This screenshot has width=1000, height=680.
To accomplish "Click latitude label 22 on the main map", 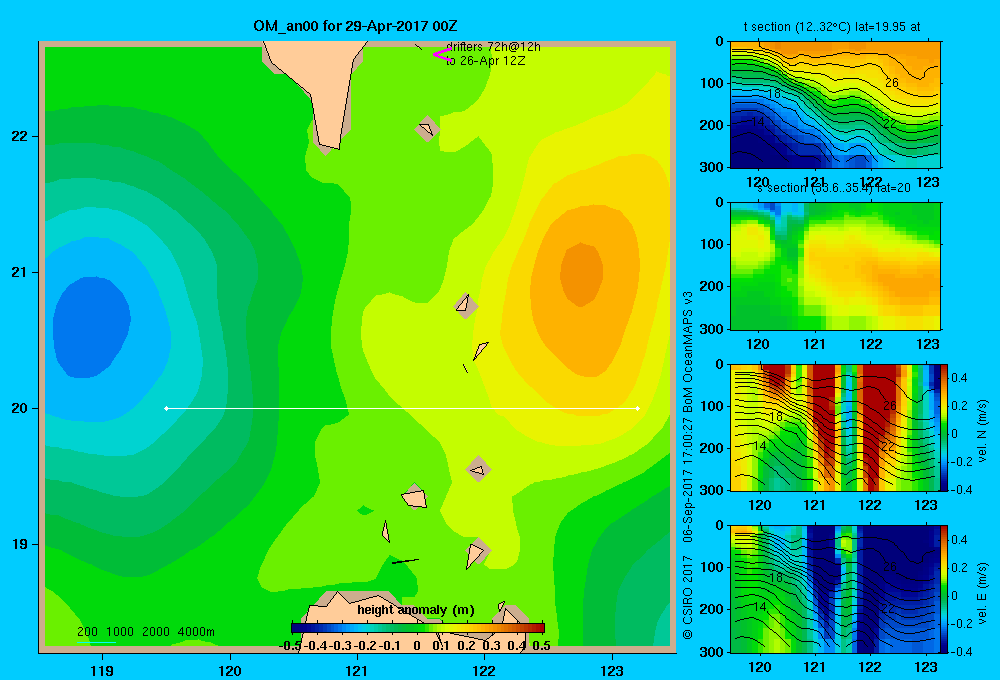I will (20, 136).
